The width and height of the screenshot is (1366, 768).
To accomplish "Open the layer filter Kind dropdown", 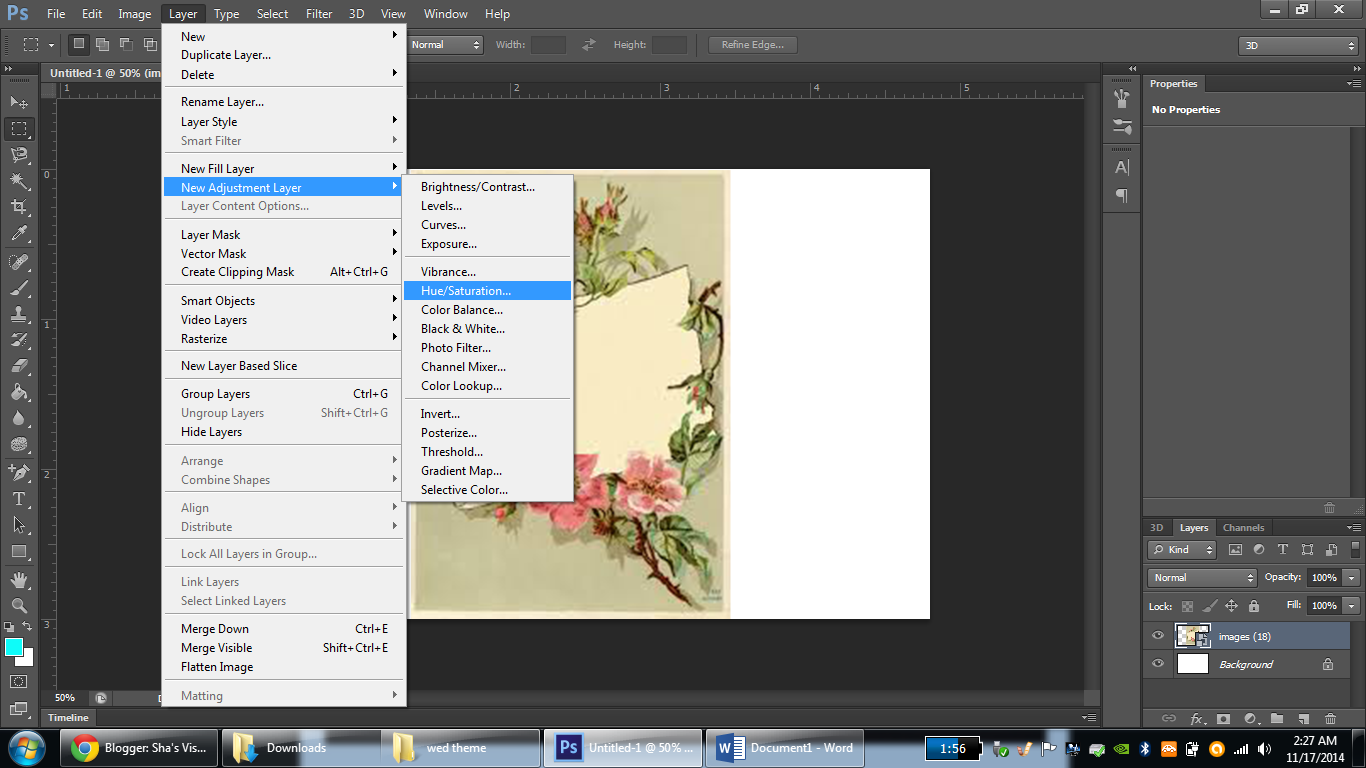I will (x=1182, y=550).
